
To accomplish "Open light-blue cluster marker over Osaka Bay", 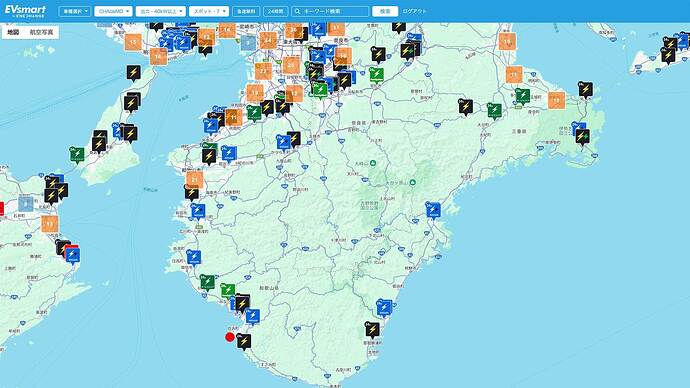I will 248,43.
